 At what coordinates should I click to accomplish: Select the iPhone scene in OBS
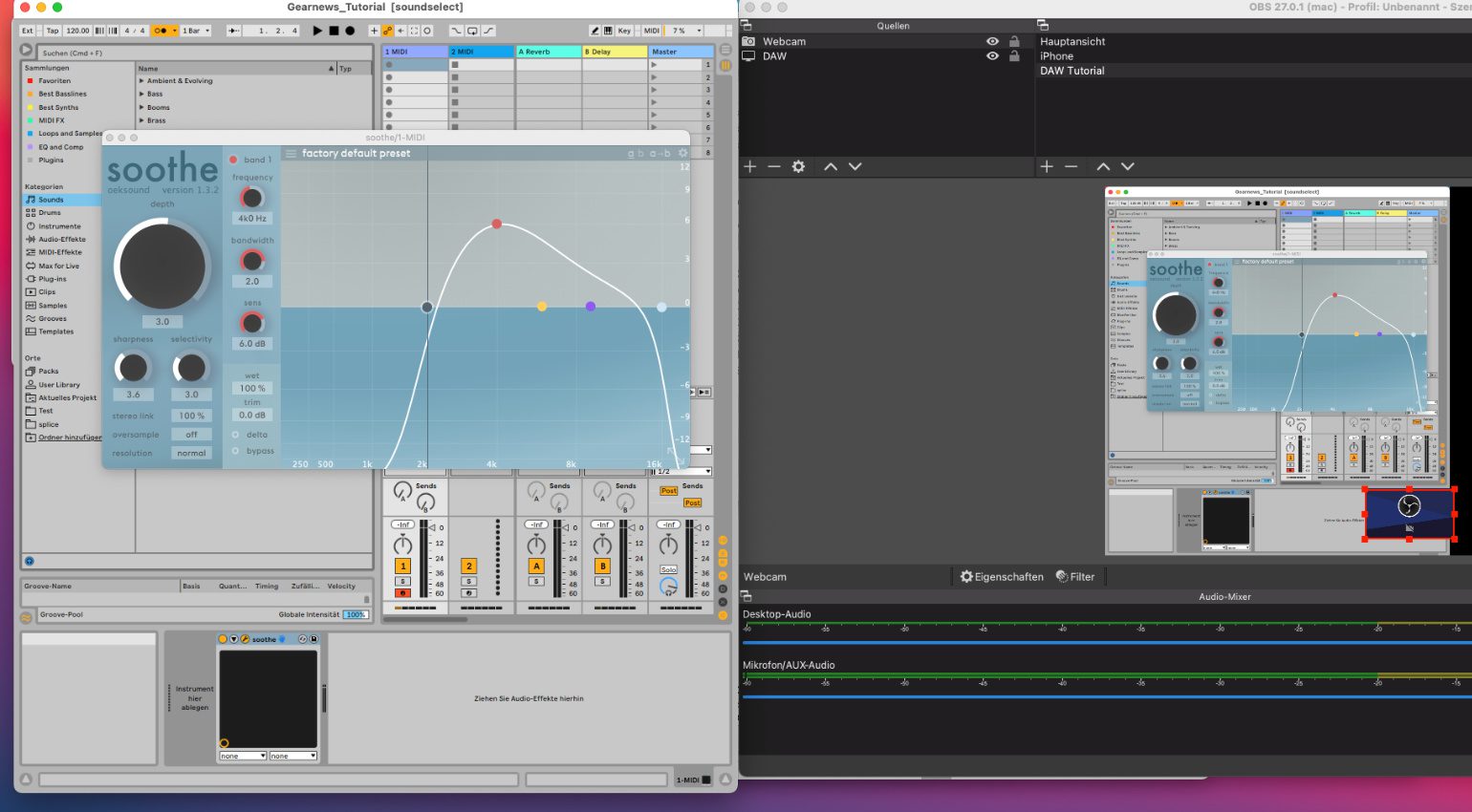[x=1056, y=56]
